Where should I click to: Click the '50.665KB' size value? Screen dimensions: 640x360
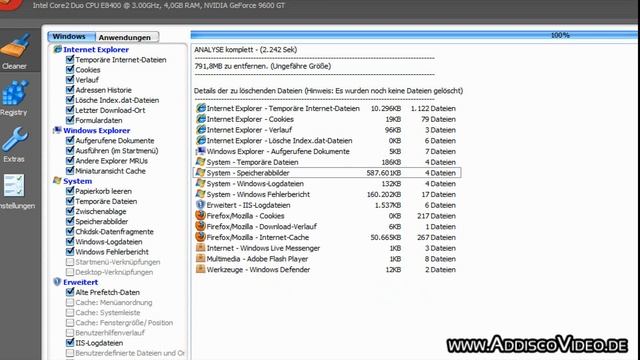pos(386,238)
